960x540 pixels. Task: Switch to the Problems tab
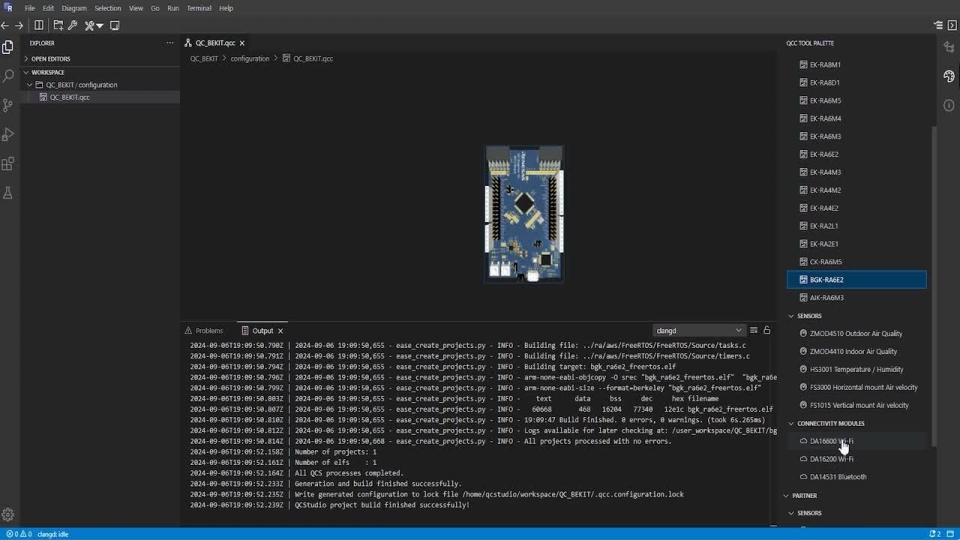(x=209, y=330)
